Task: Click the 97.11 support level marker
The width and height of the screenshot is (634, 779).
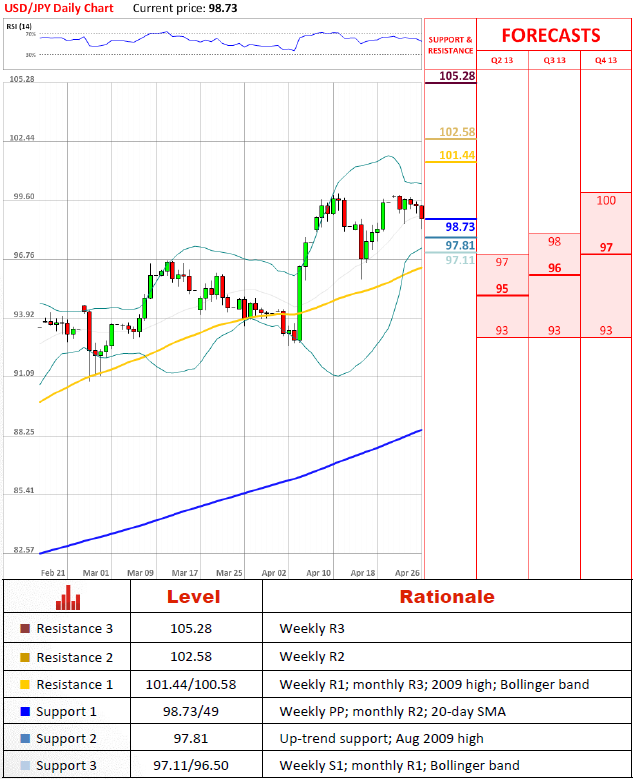Action: tap(460, 260)
